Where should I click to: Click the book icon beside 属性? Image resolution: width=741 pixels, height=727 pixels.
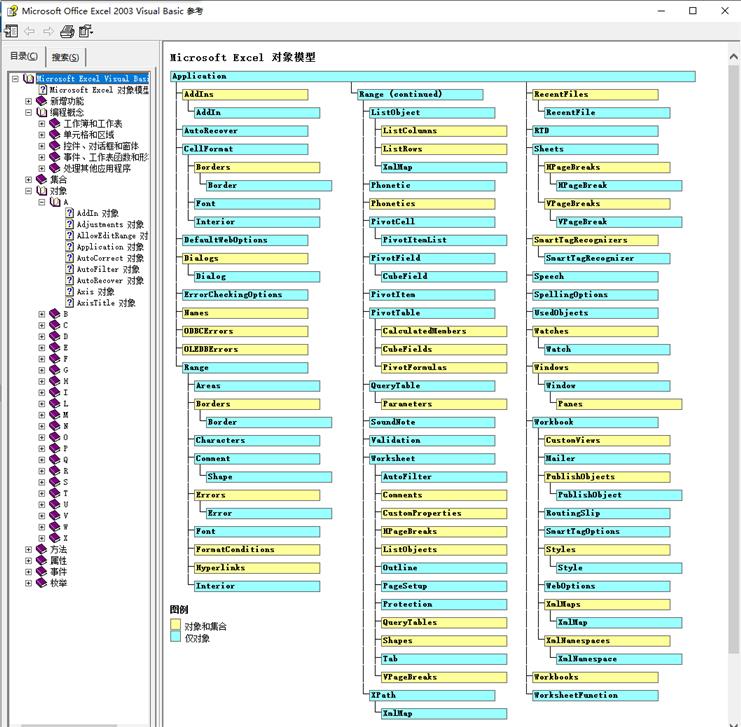coord(42,561)
